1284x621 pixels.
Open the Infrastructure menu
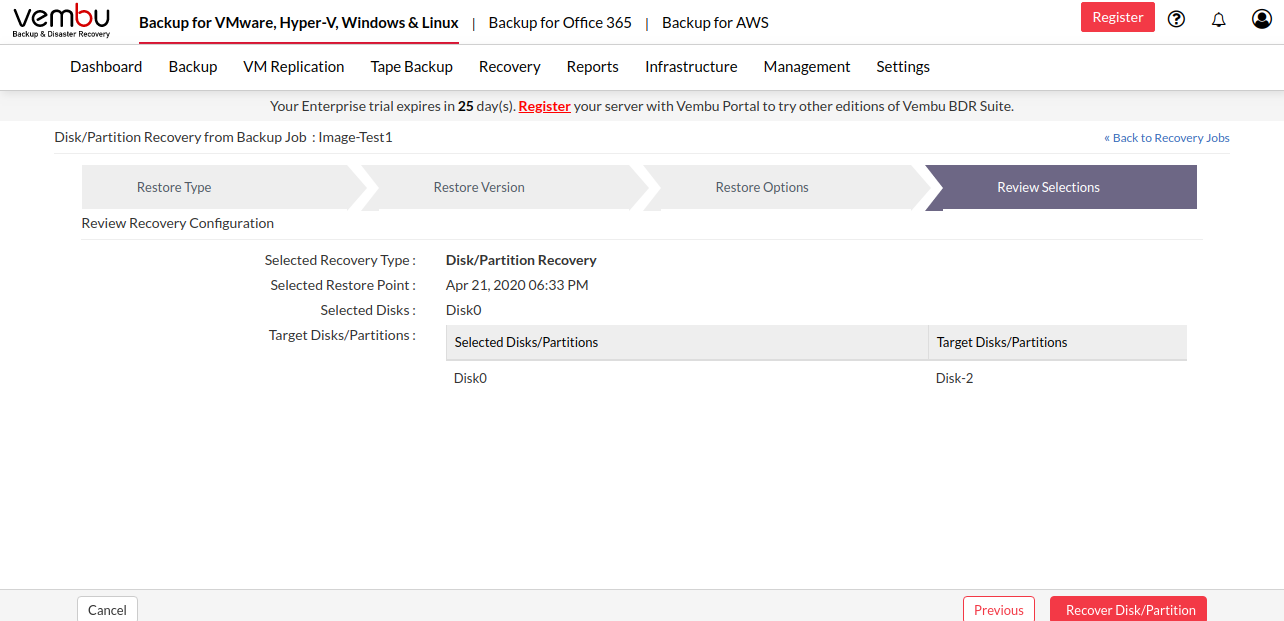pos(691,67)
